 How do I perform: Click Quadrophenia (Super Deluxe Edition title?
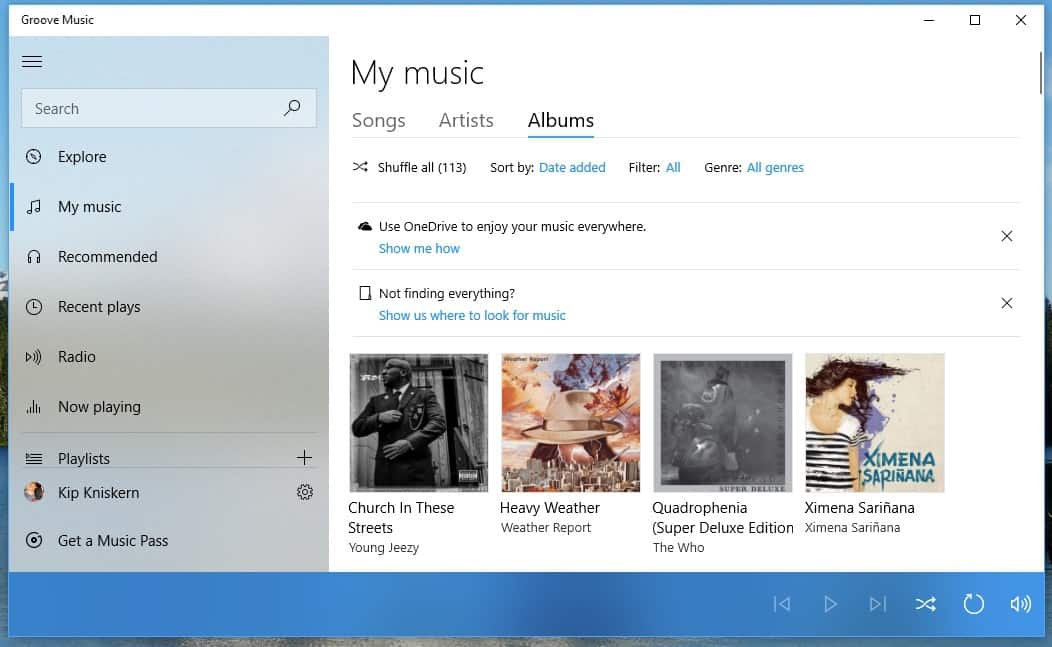(x=723, y=517)
